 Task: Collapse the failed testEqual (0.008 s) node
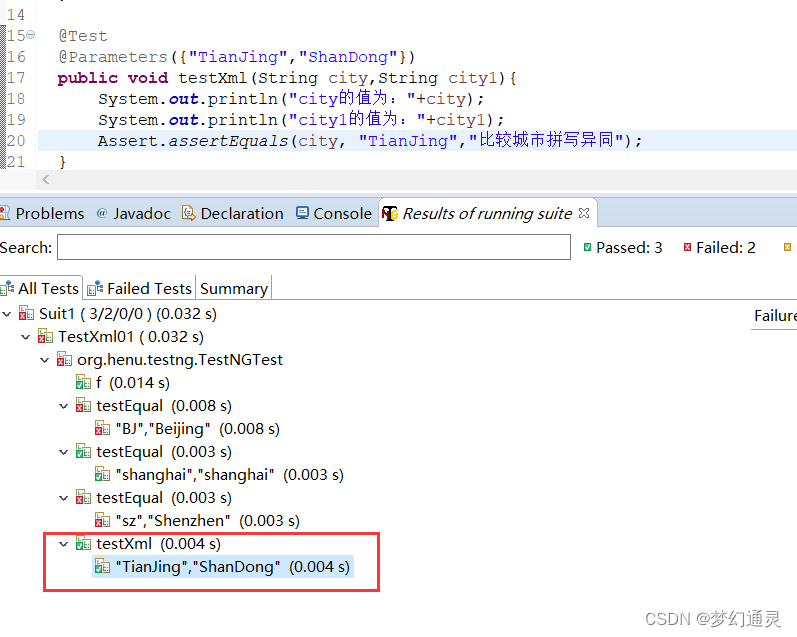(x=64, y=406)
